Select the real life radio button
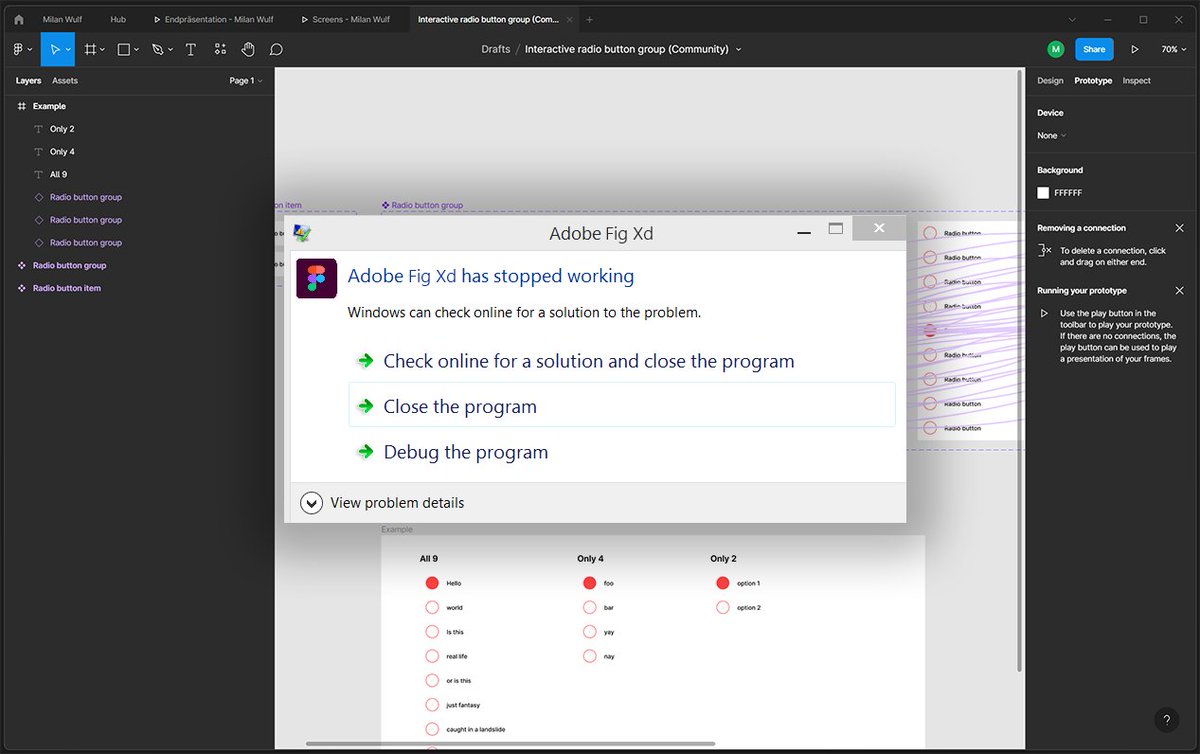Screen dimensions: 1200x754 (x=432, y=656)
